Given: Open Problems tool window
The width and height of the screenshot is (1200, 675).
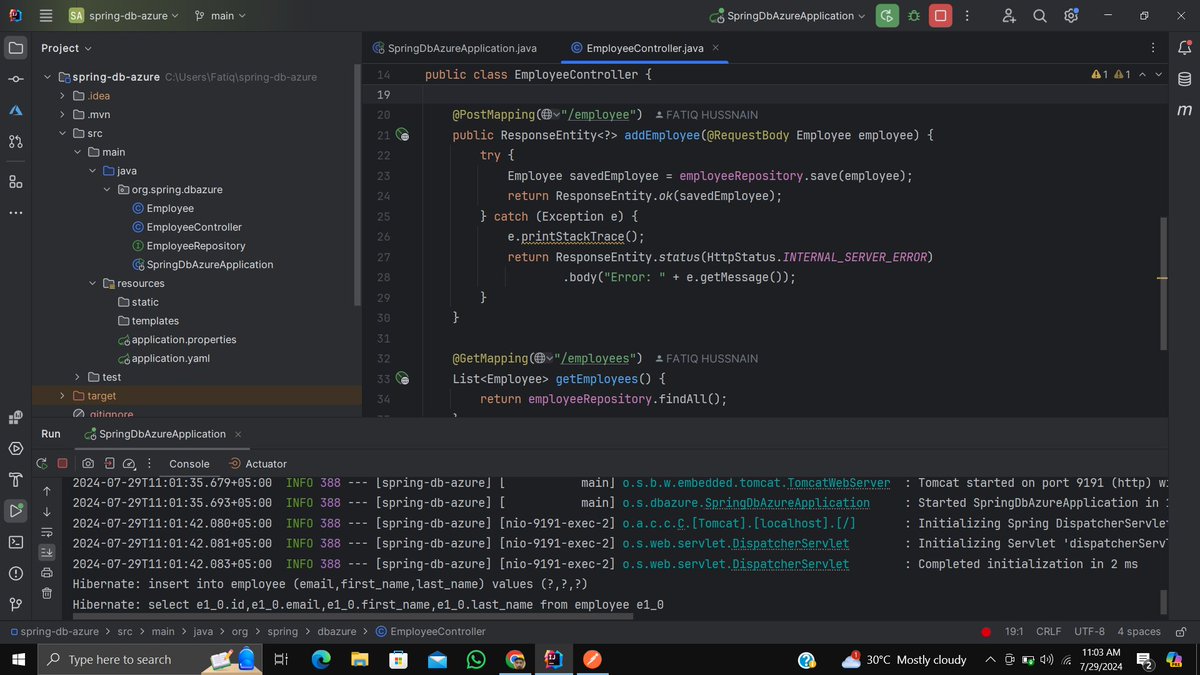Looking at the screenshot, I should (16, 573).
